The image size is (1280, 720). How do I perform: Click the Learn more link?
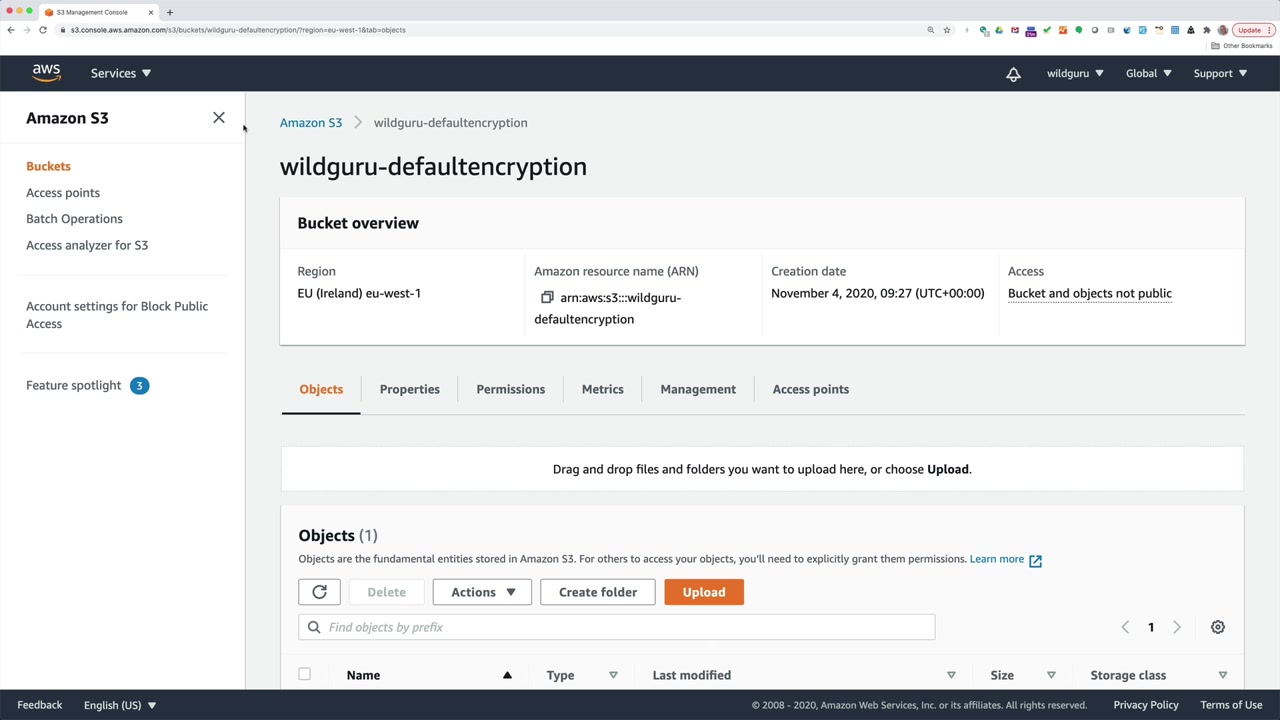[997, 559]
